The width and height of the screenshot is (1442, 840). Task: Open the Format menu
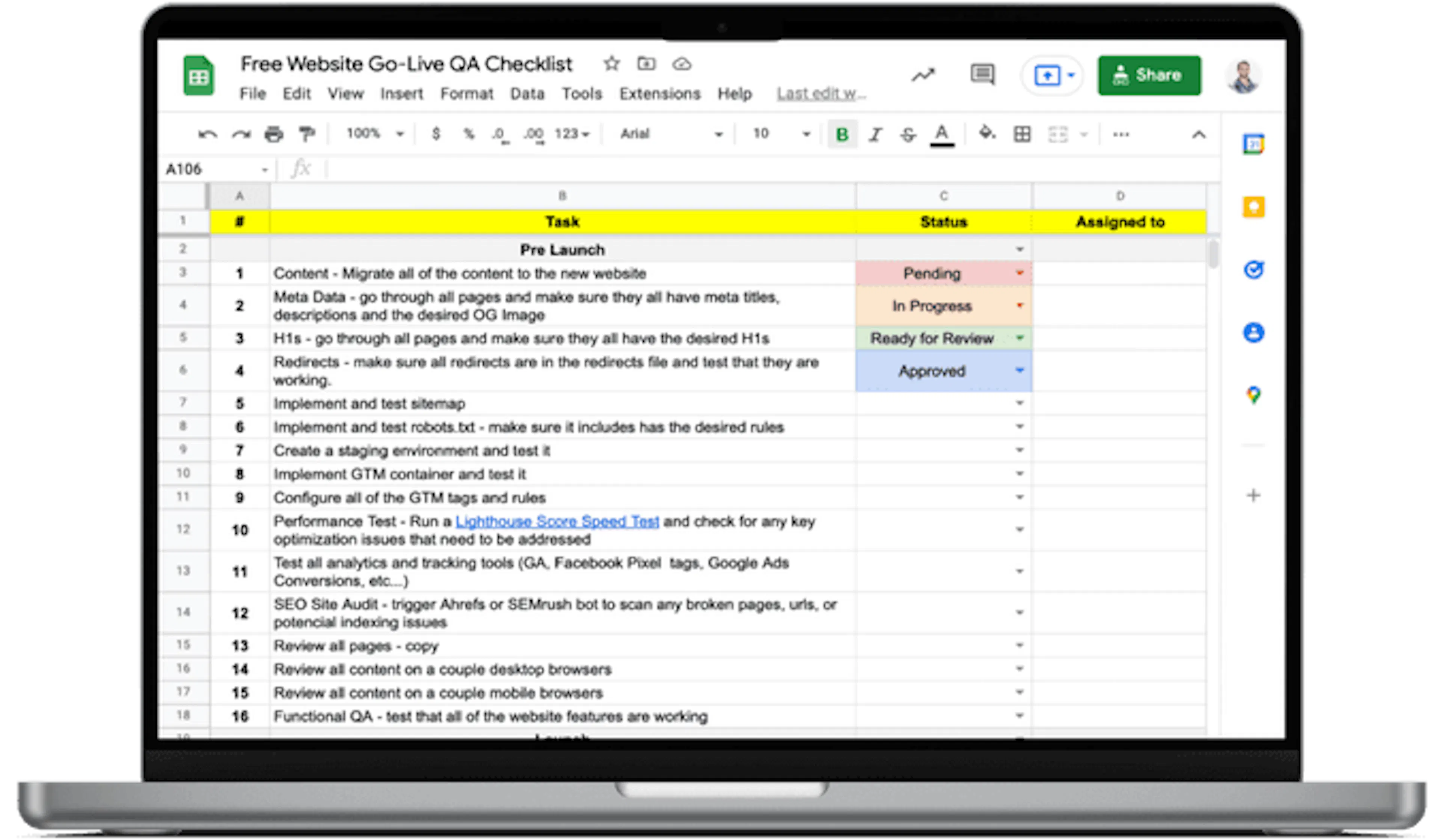pos(468,93)
